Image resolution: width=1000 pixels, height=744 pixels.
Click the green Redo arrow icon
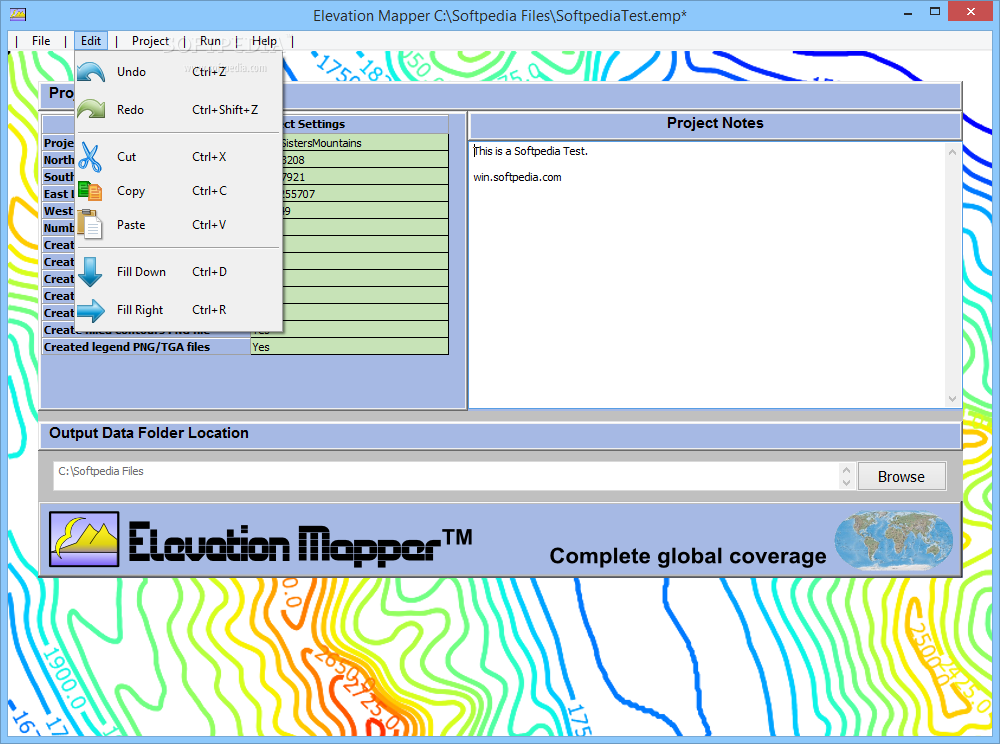coord(91,110)
